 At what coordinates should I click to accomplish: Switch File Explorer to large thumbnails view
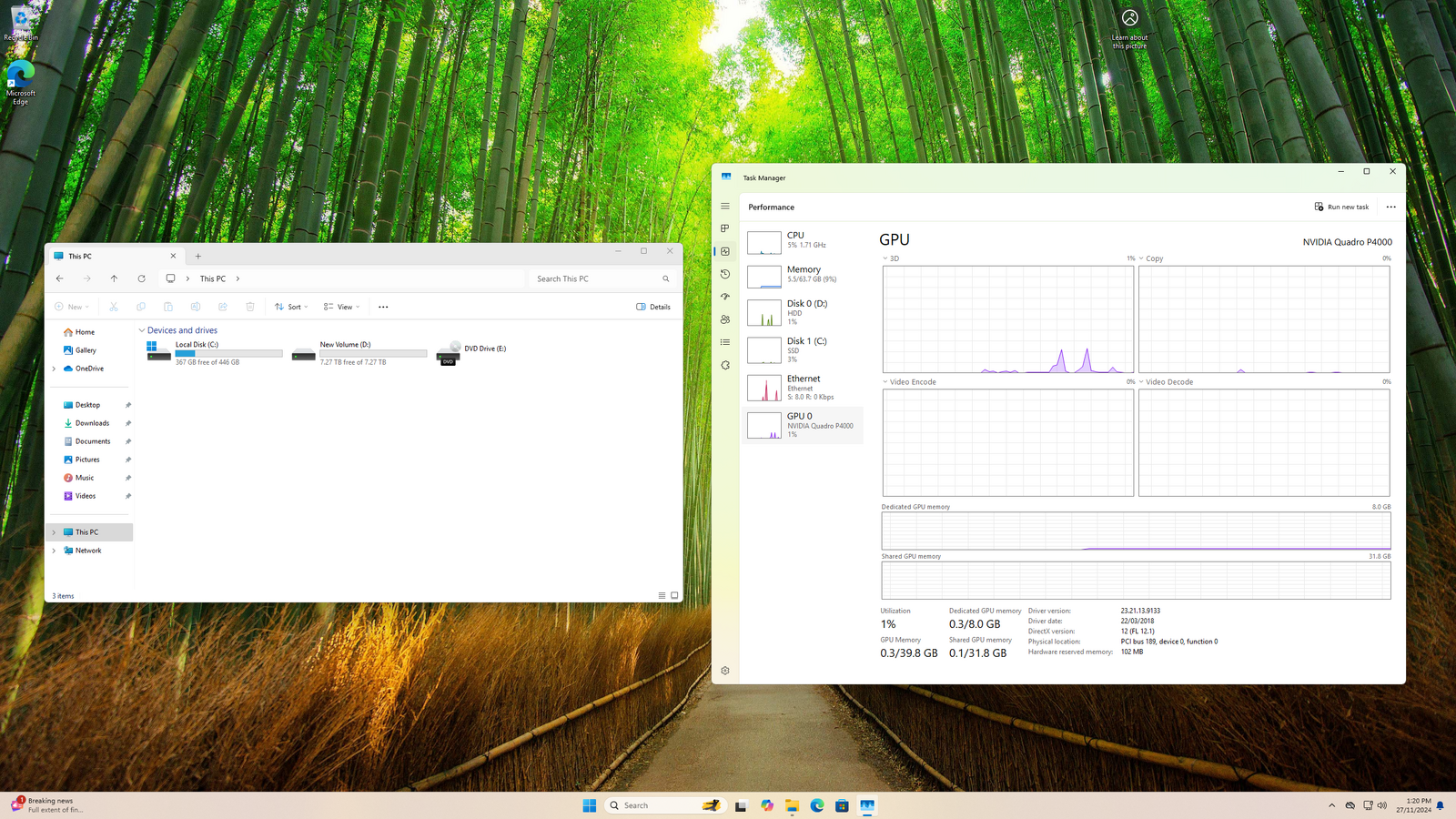(674, 595)
